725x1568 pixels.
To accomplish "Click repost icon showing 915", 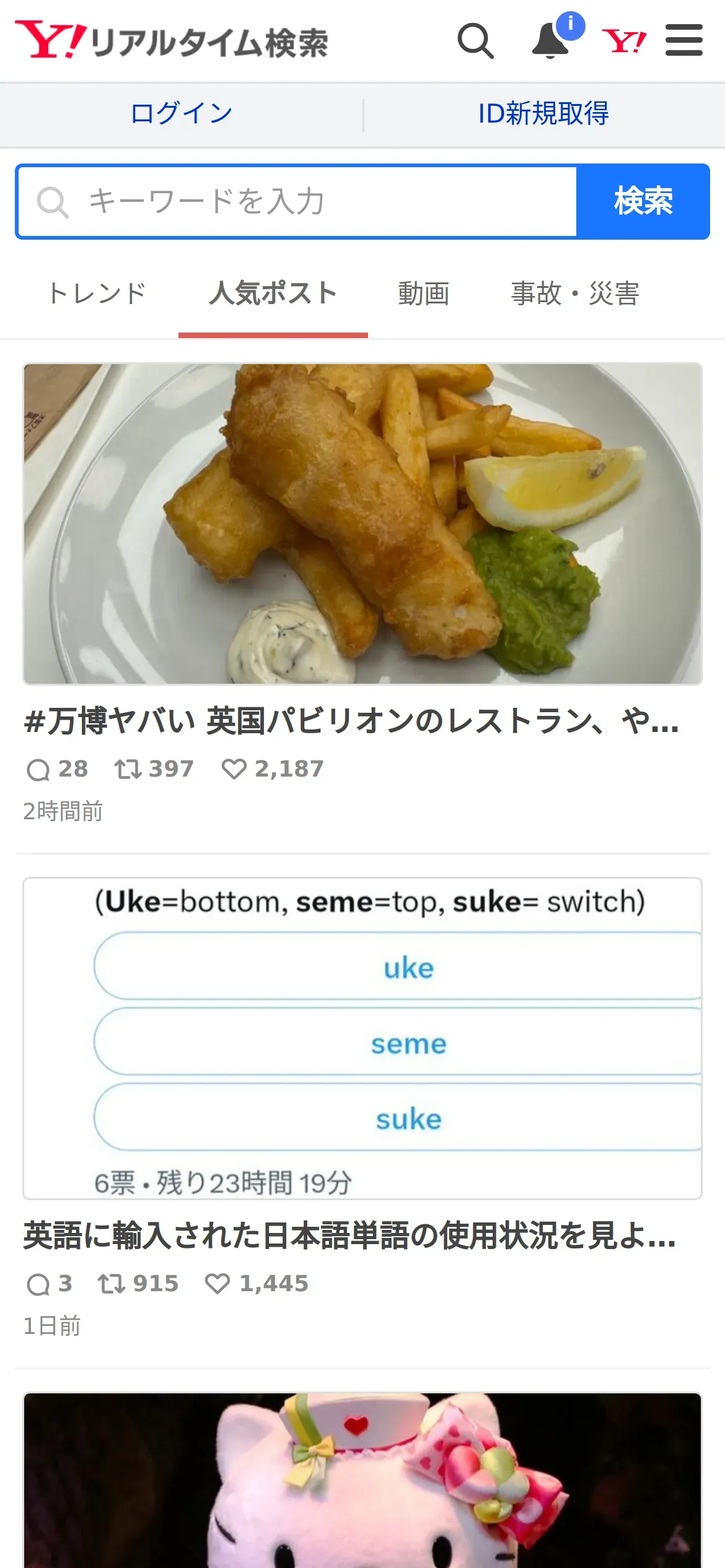I will 112,1284.
